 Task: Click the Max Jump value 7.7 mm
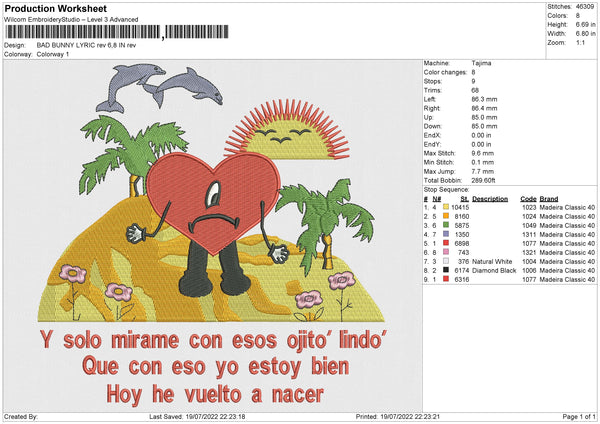point(483,171)
